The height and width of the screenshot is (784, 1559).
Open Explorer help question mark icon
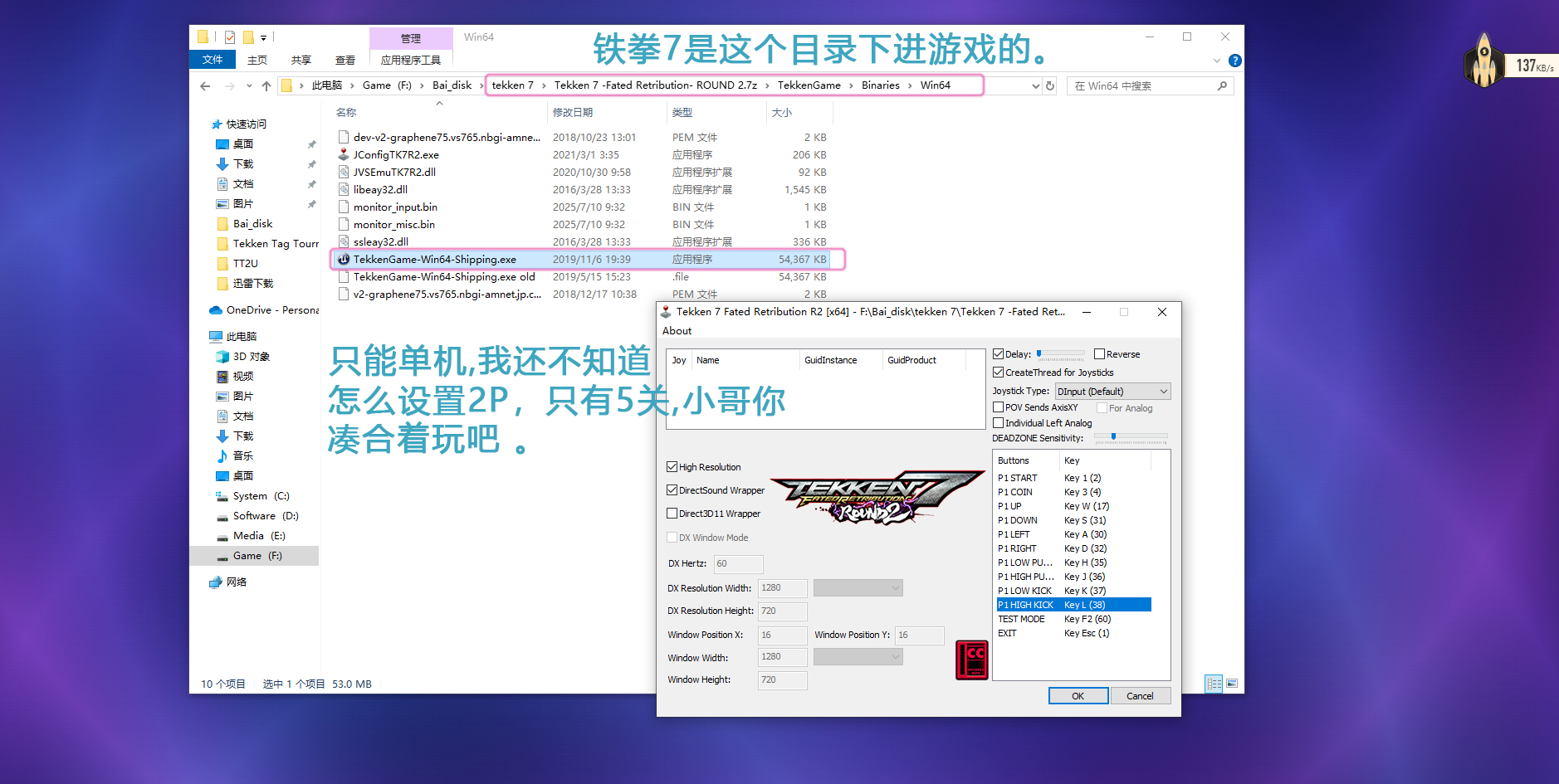[1234, 61]
